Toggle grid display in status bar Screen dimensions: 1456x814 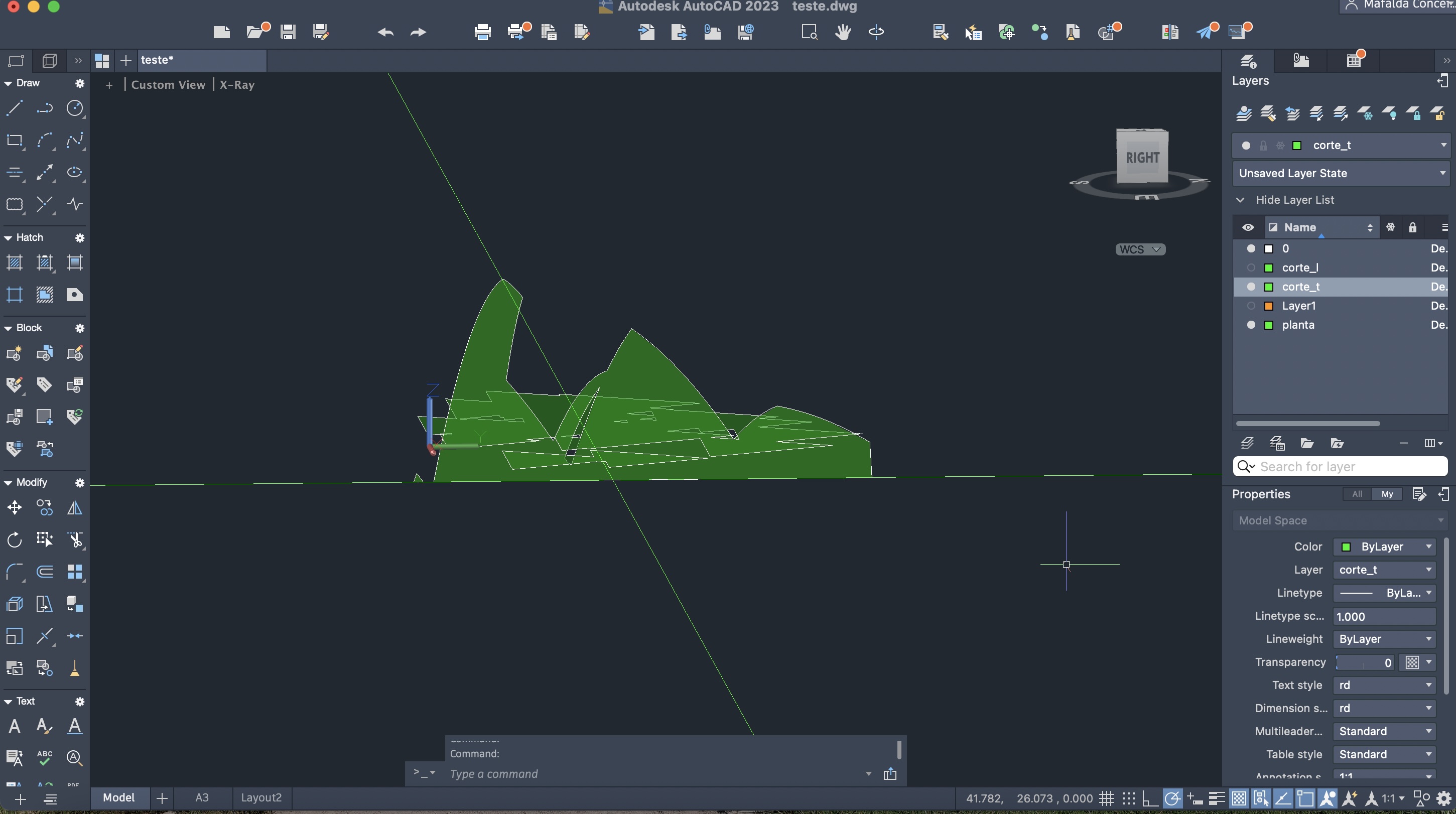[1106, 798]
